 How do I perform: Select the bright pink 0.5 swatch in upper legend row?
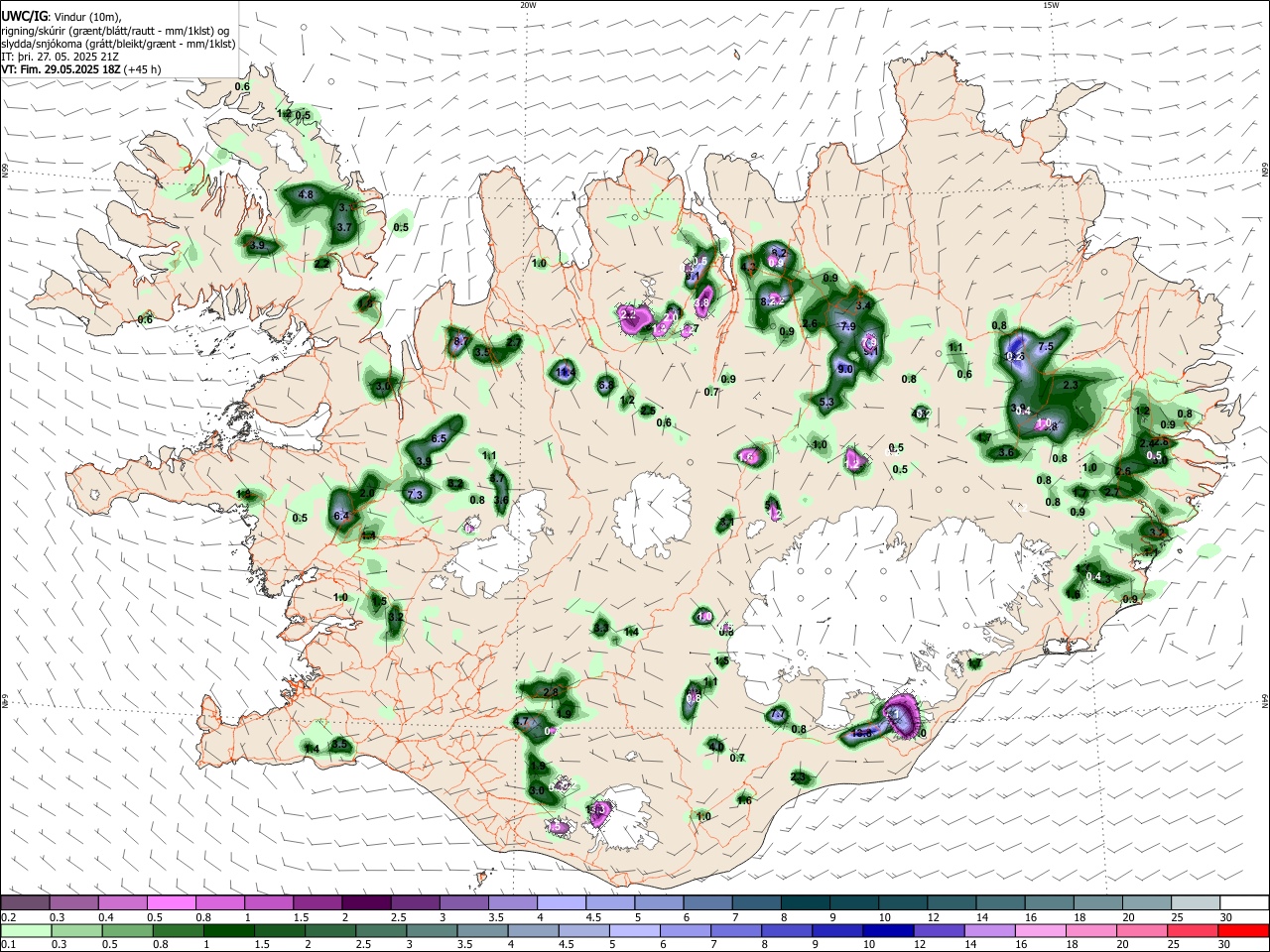point(171,903)
